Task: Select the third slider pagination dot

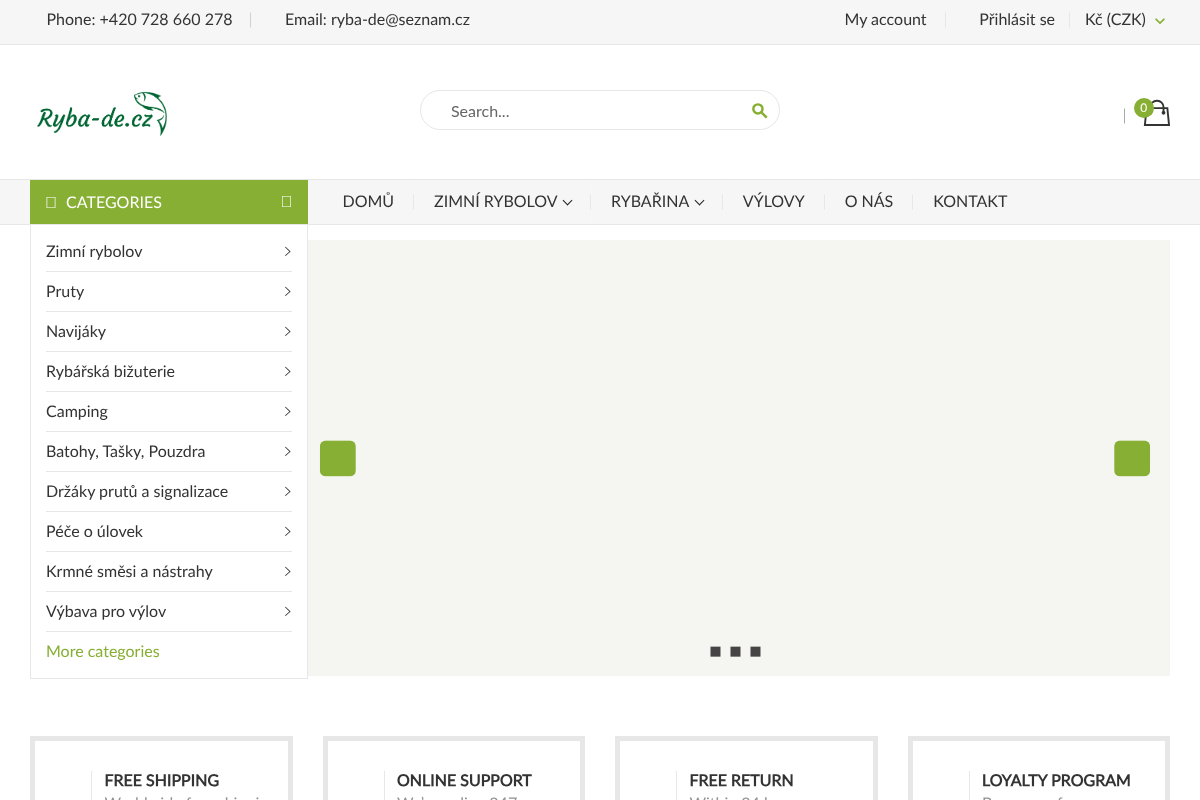Action: click(x=755, y=652)
